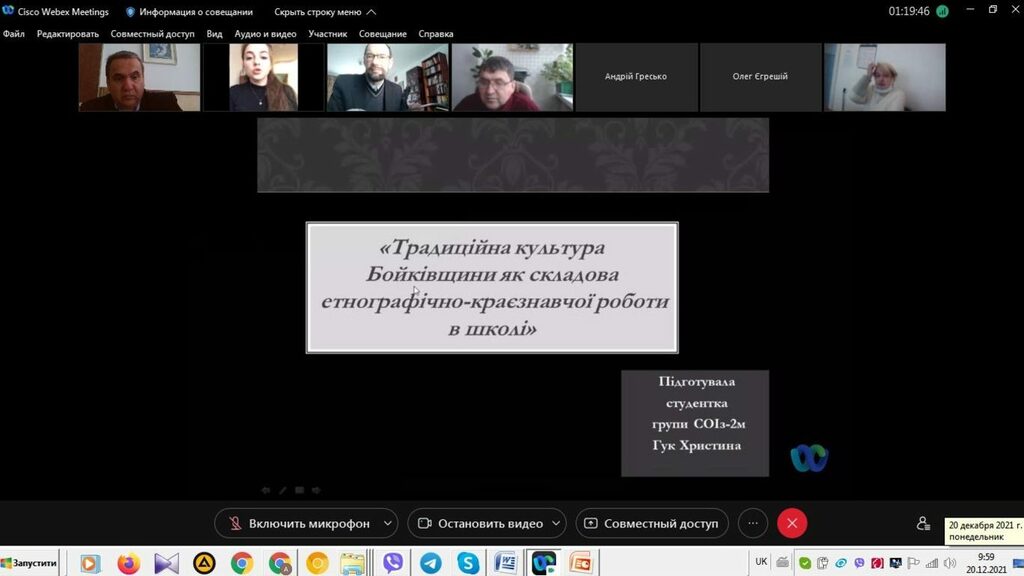Open Информация о совещании

coord(189,12)
